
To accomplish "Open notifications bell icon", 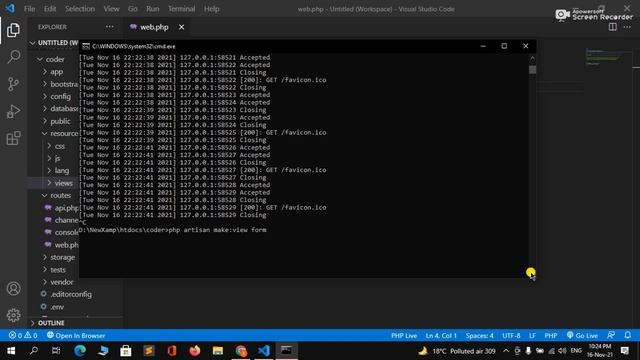I will point(628,335).
